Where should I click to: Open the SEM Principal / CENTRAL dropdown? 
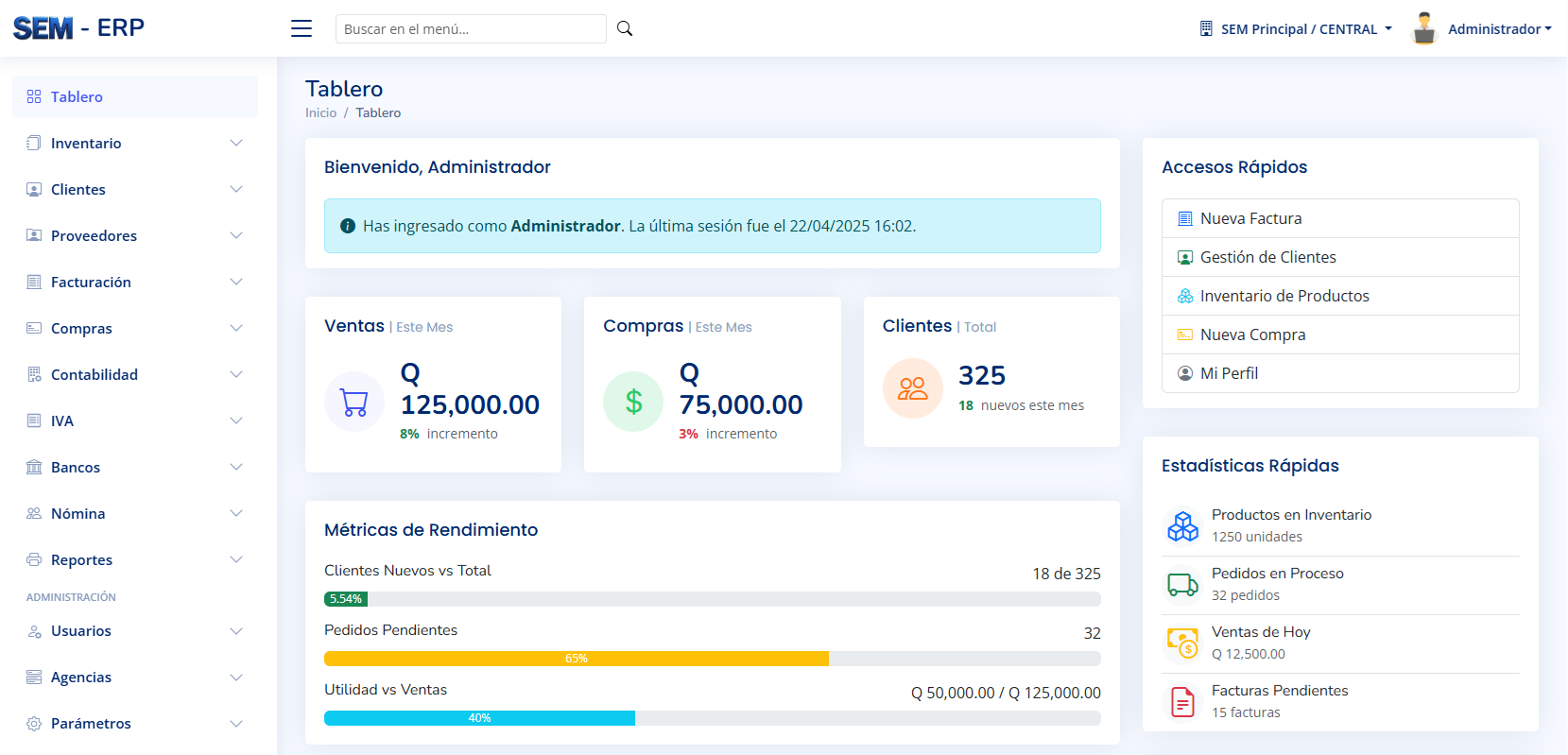[x=1298, y=29]
